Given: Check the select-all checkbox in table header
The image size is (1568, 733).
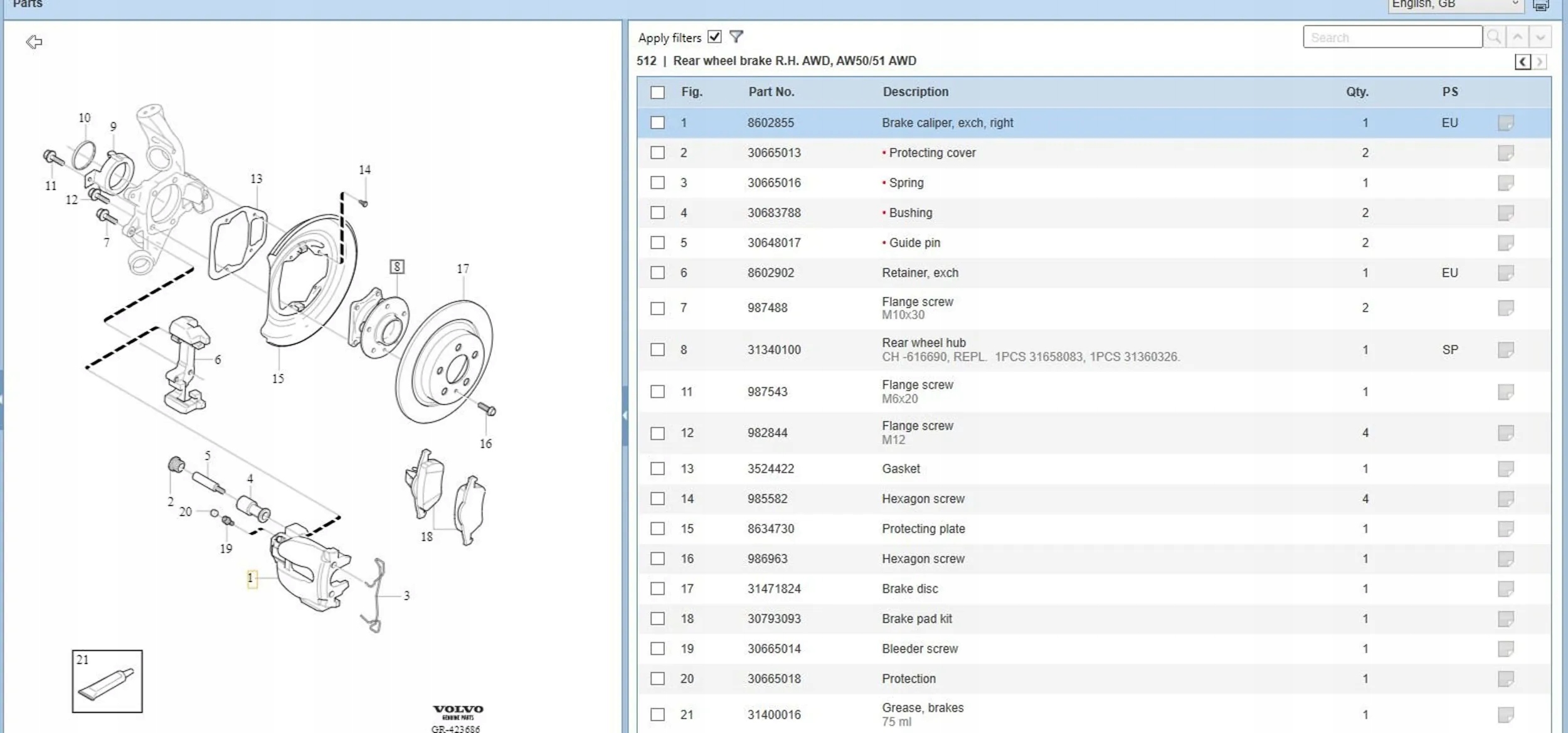Looking at the screenshot, I should (657, 92).
